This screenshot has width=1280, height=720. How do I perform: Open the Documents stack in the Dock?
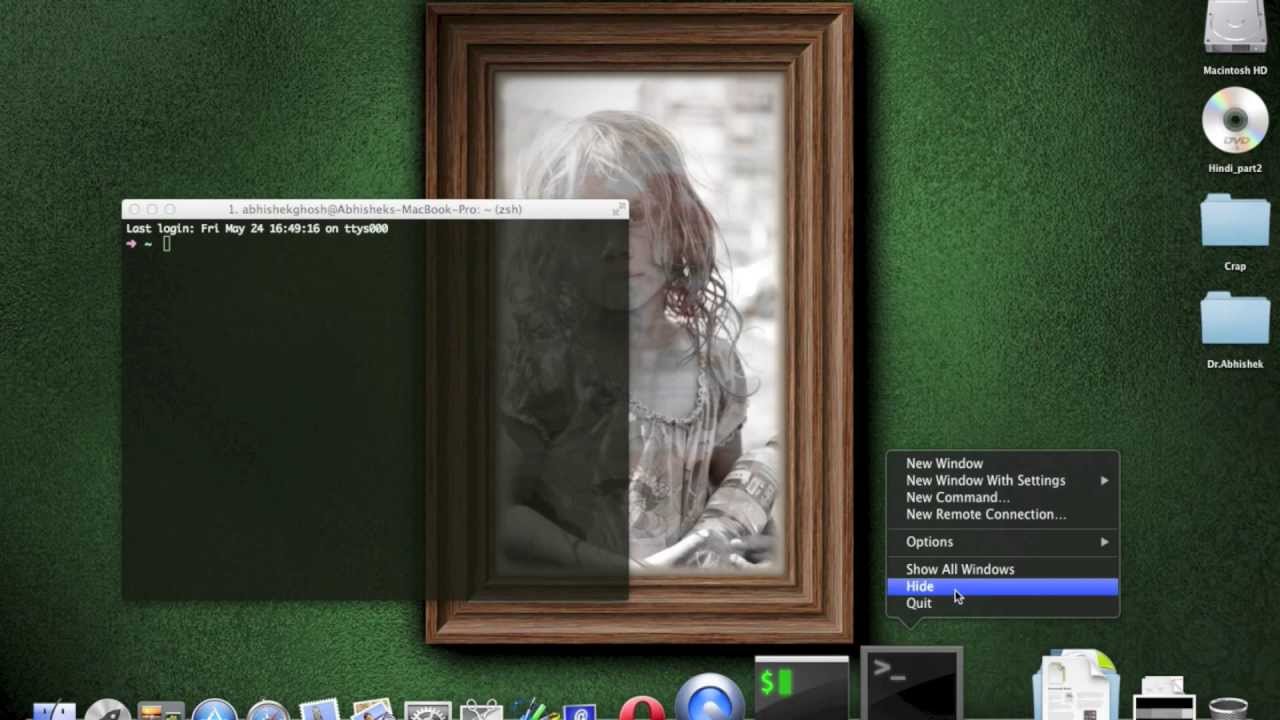1076,686
